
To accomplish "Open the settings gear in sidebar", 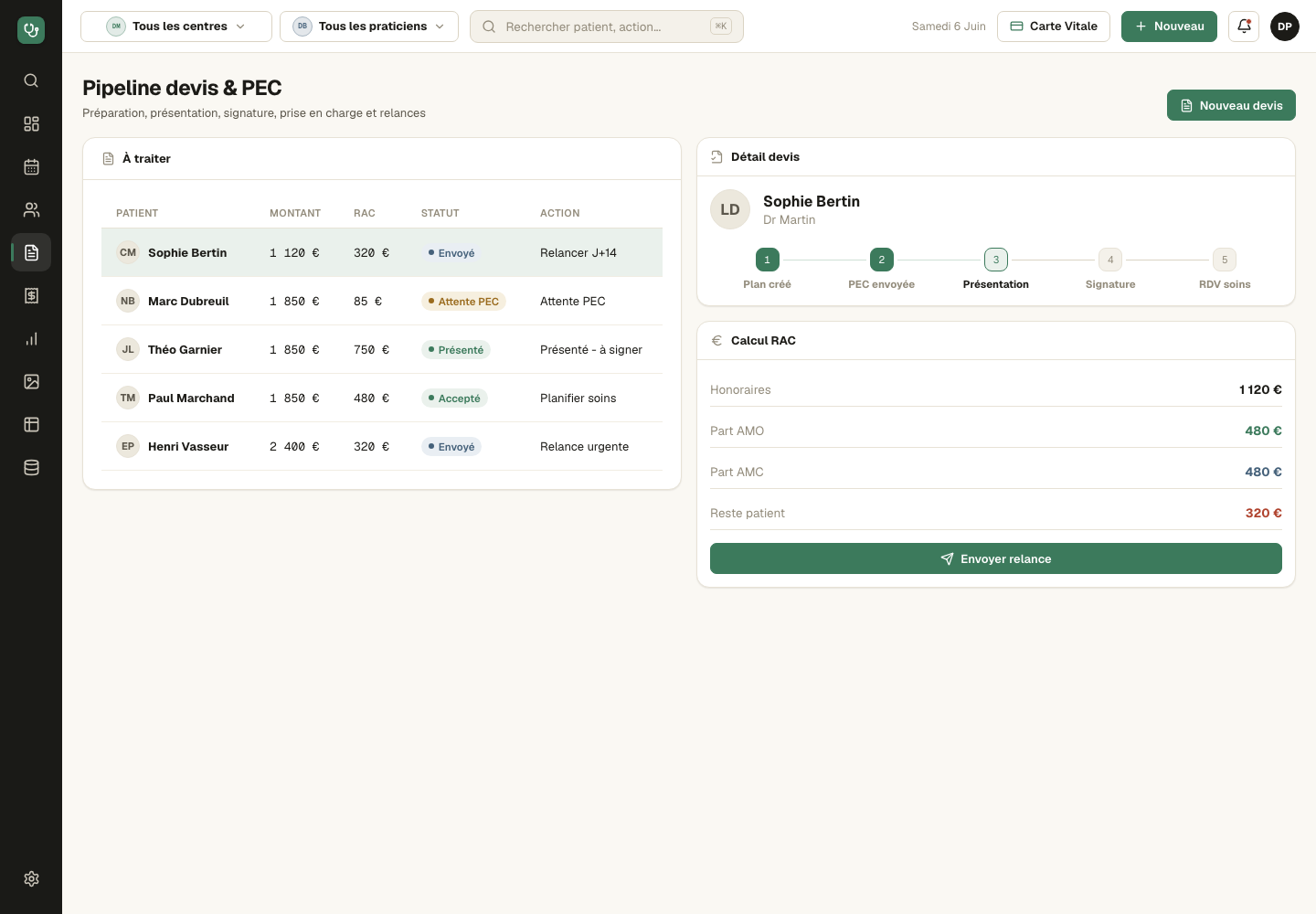I will (x=31, y=878).
